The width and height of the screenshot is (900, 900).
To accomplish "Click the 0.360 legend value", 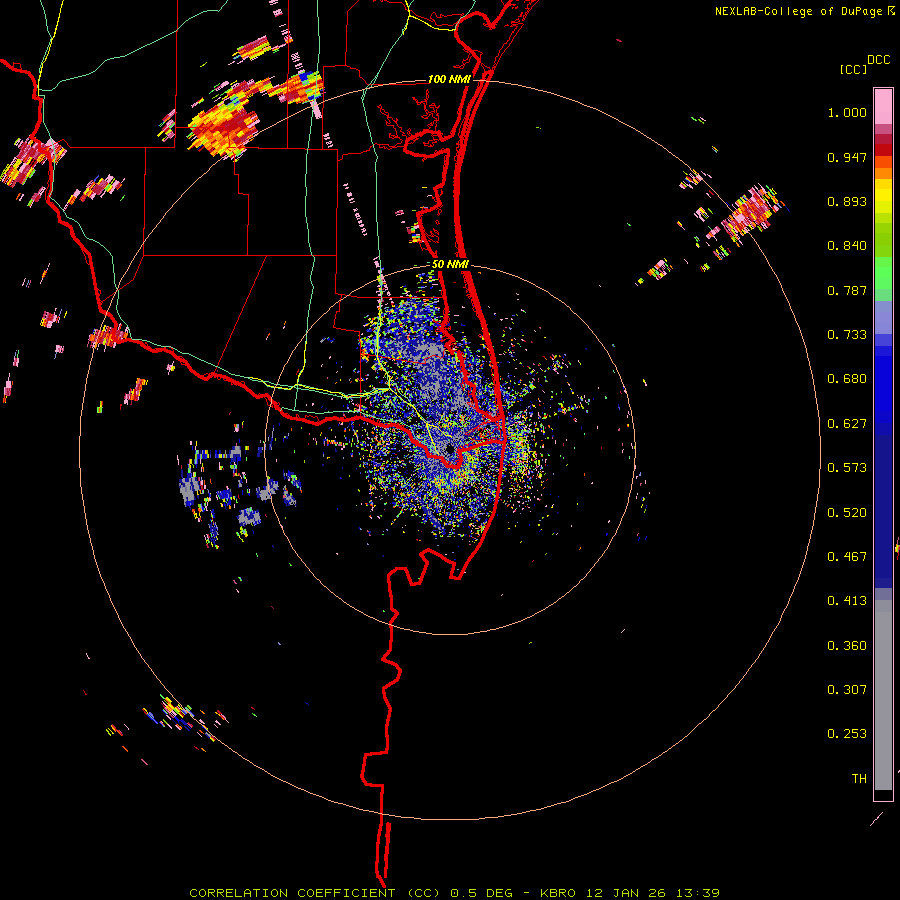I will (x=847, y=646).
